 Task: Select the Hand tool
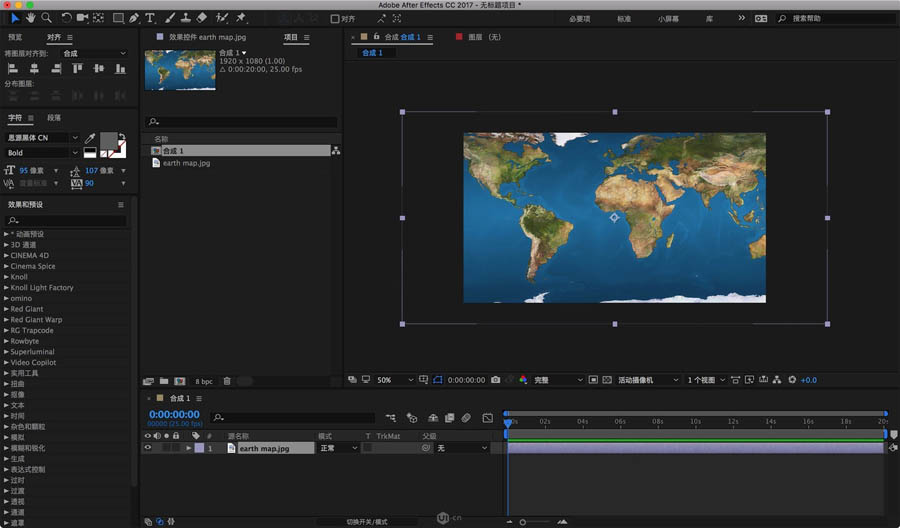30,18
